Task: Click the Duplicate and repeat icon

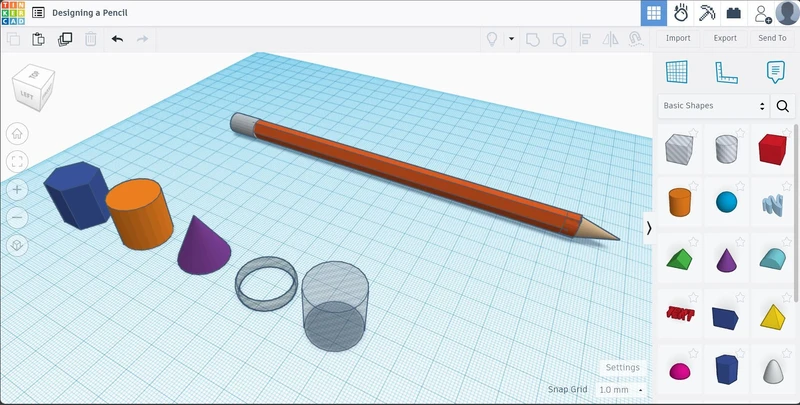Action: [65, 39]
